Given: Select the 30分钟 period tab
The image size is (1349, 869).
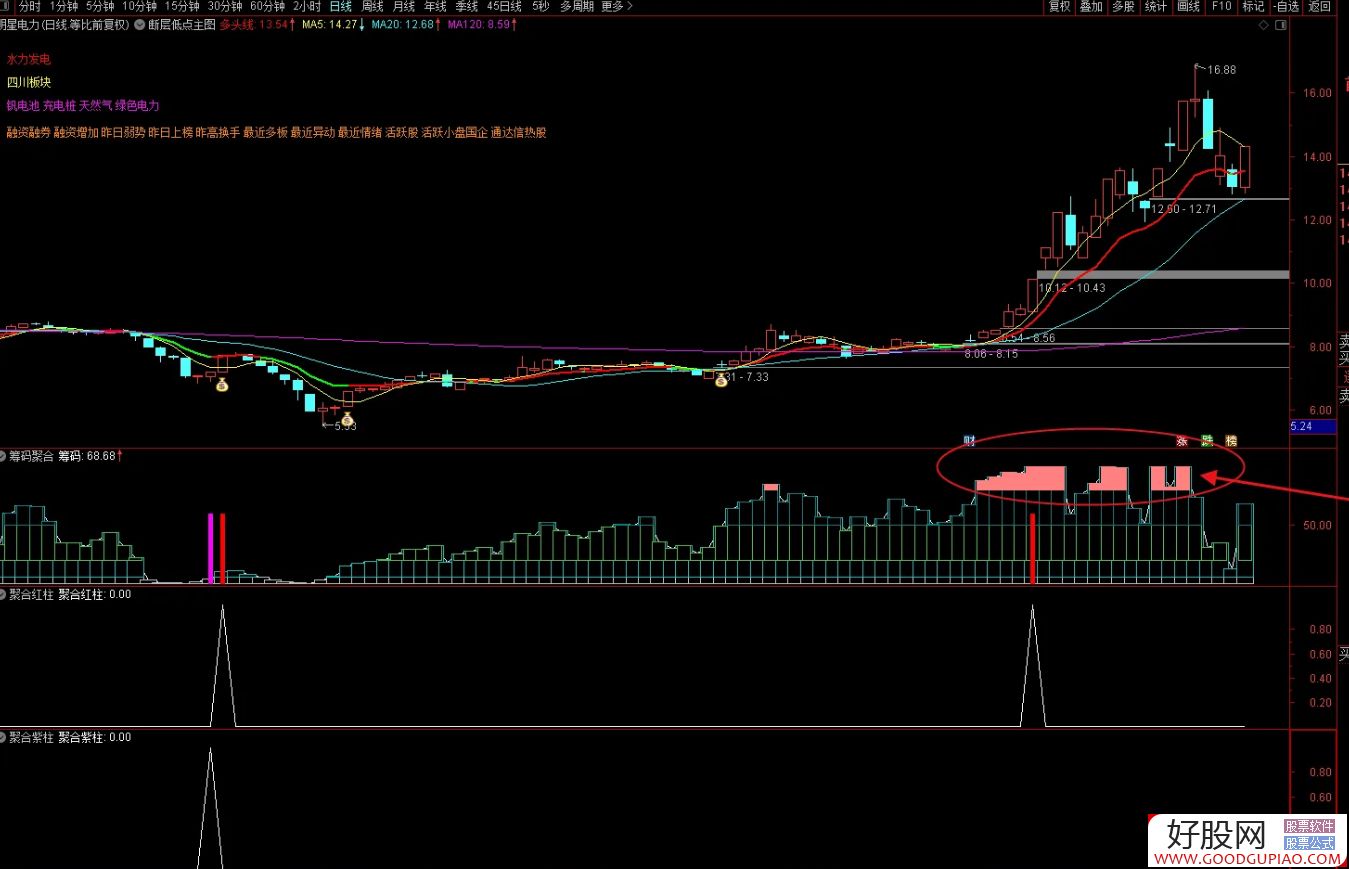Looking at the screenshot, I should (x=226, y=6).
